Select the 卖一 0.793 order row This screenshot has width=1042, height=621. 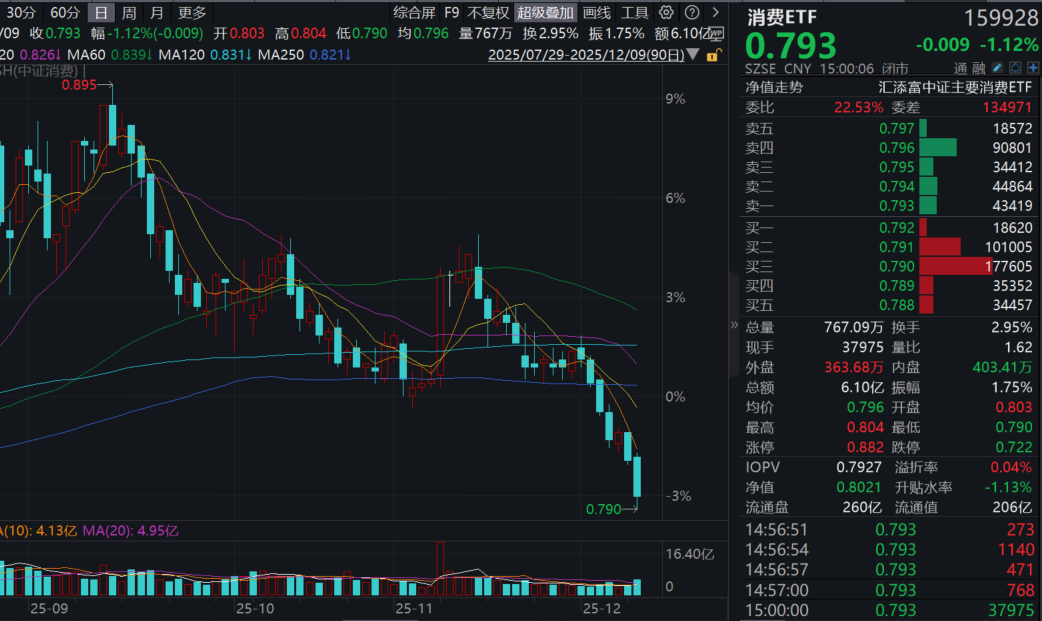889,205
